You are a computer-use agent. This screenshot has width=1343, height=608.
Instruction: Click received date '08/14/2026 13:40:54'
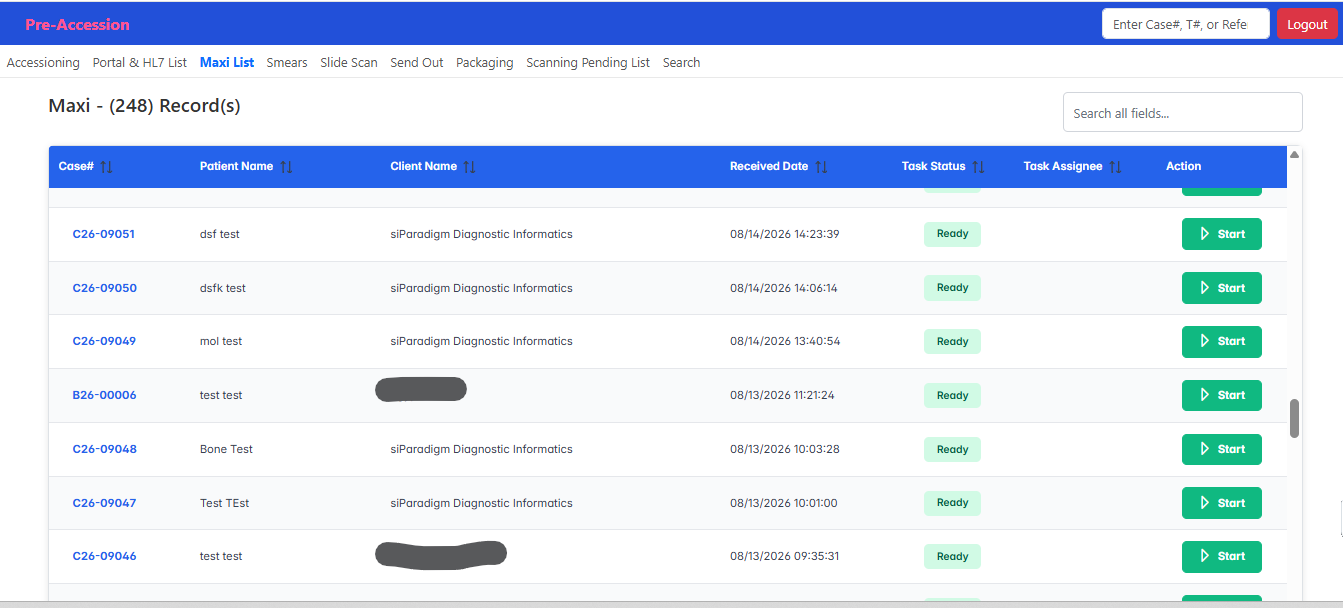[785, 341]
